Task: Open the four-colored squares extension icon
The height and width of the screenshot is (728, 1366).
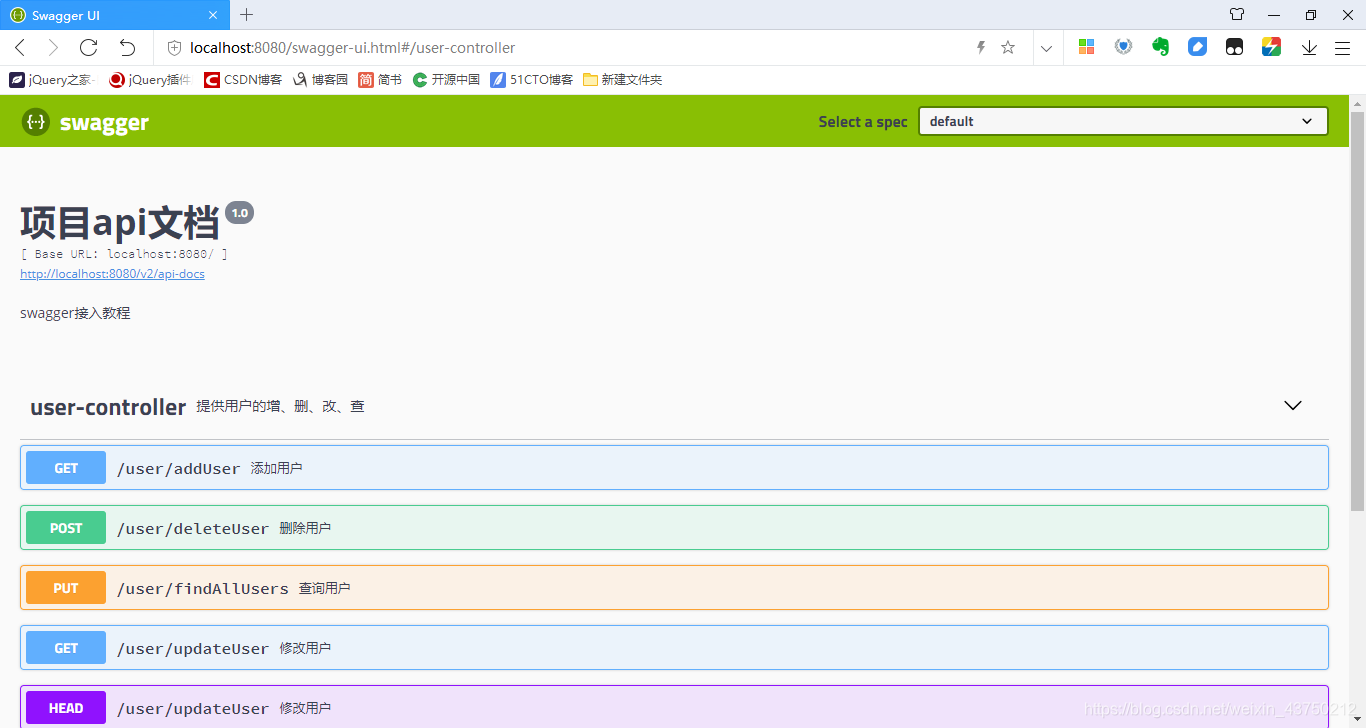Action: (x=1086, y=47)
